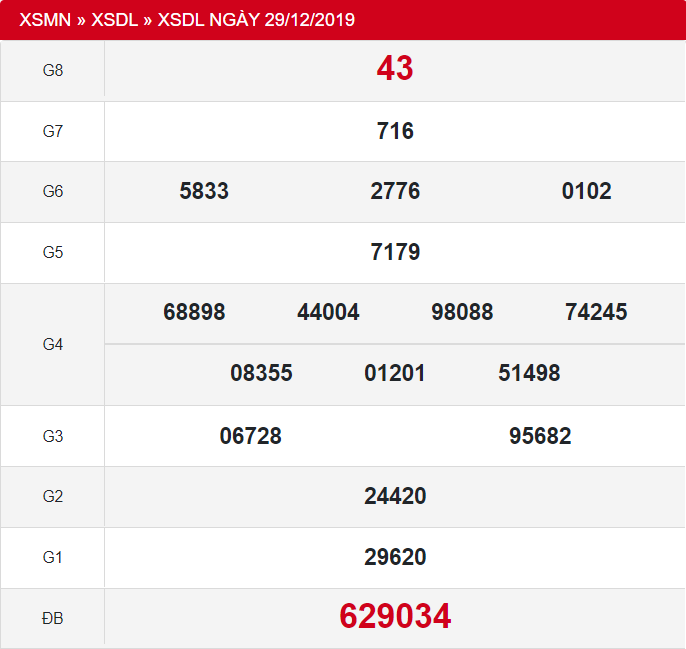Select G4 number 68898
The height and width of the screenshot is (649, 686).
point(194,313)
